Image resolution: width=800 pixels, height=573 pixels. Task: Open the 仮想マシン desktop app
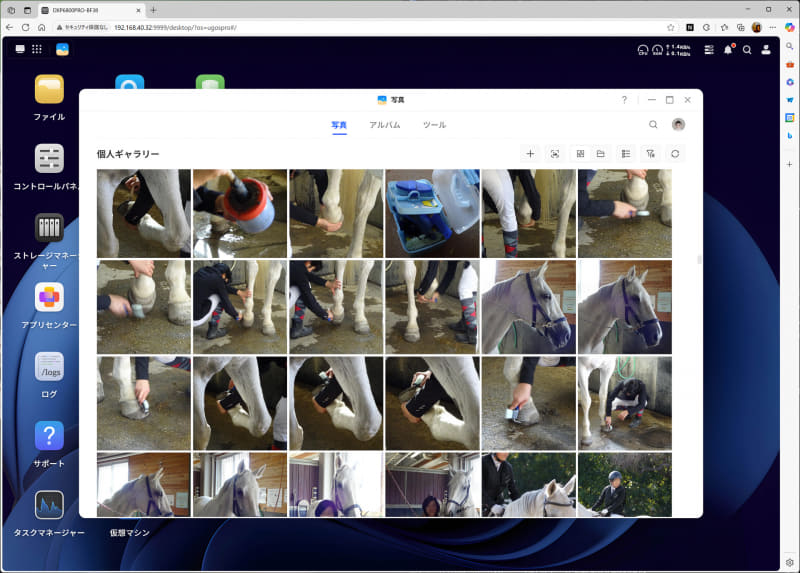(130, 532)
